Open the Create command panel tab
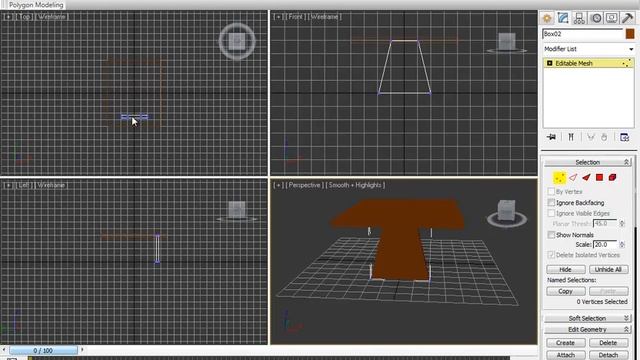This screenshot has height=360, width=640. point(547,18)
